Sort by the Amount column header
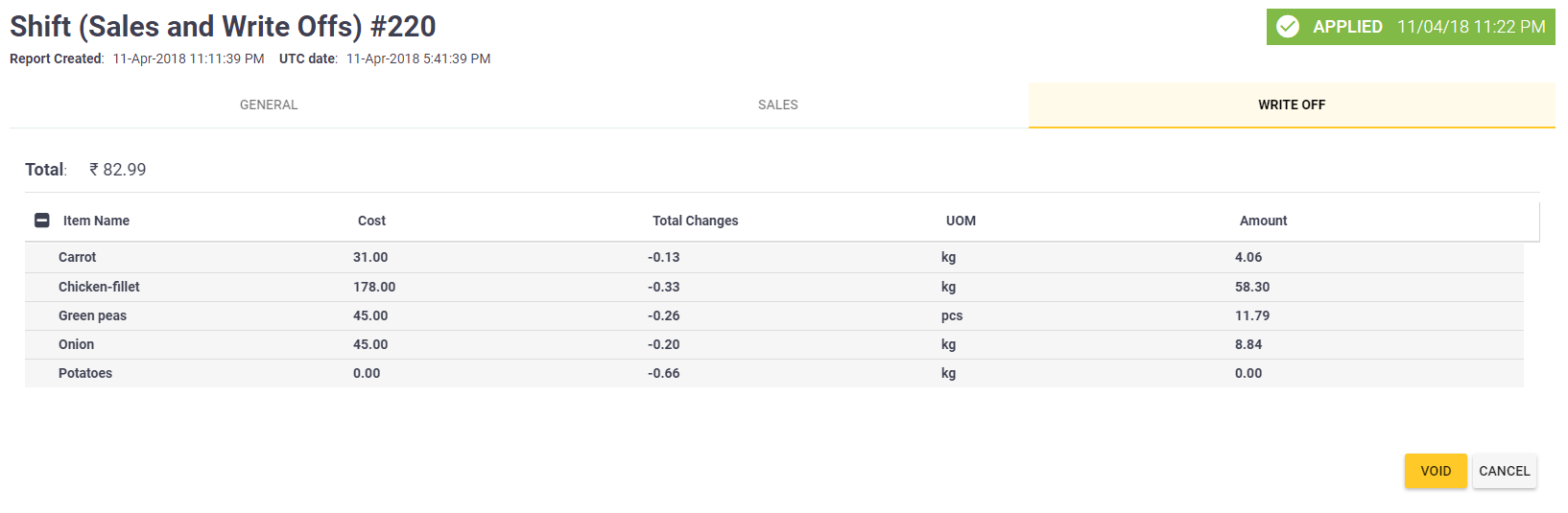The width and height of the screenshot is (1568, 513). pos(1263,221)
